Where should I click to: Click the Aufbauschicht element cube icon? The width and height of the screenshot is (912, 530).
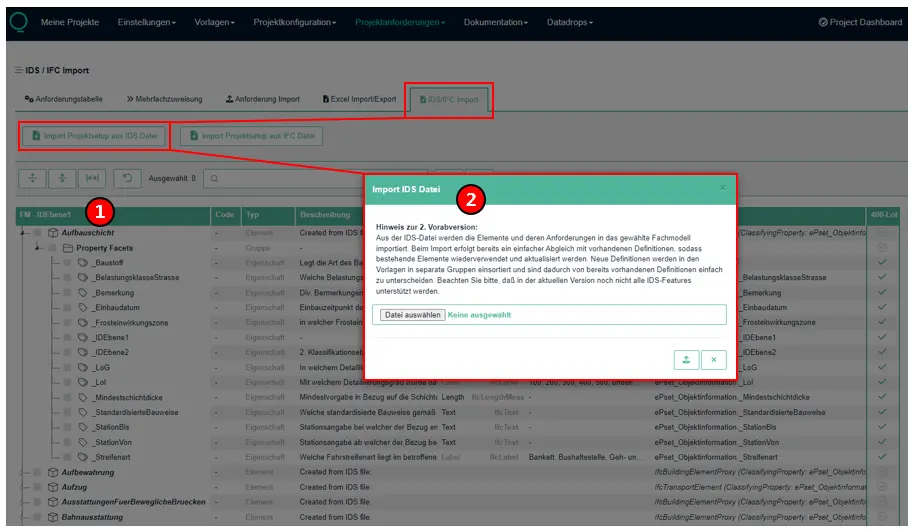(53, 233)
